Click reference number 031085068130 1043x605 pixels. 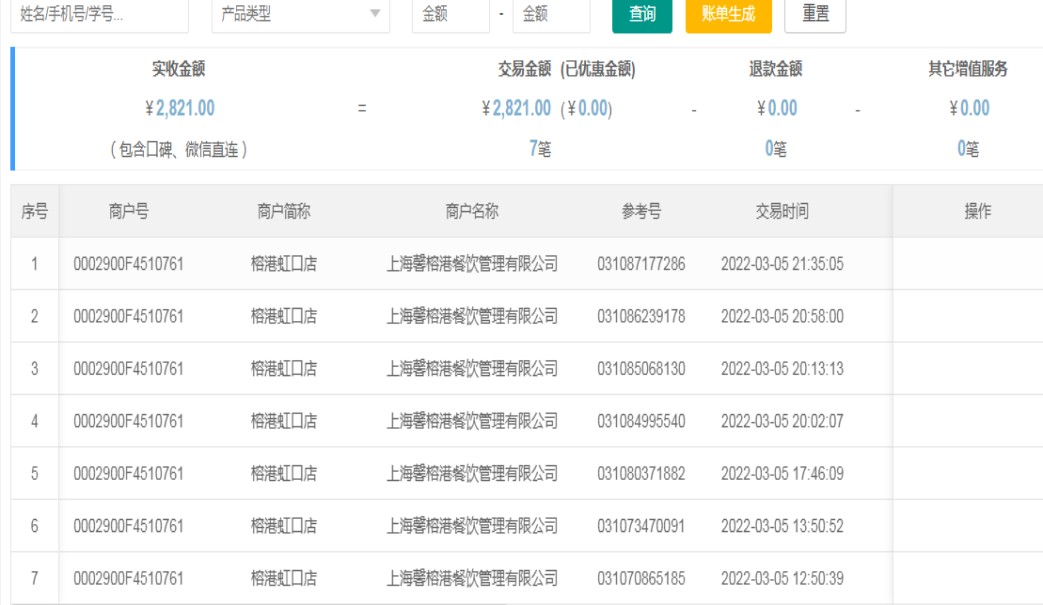[x=641, y=369]
